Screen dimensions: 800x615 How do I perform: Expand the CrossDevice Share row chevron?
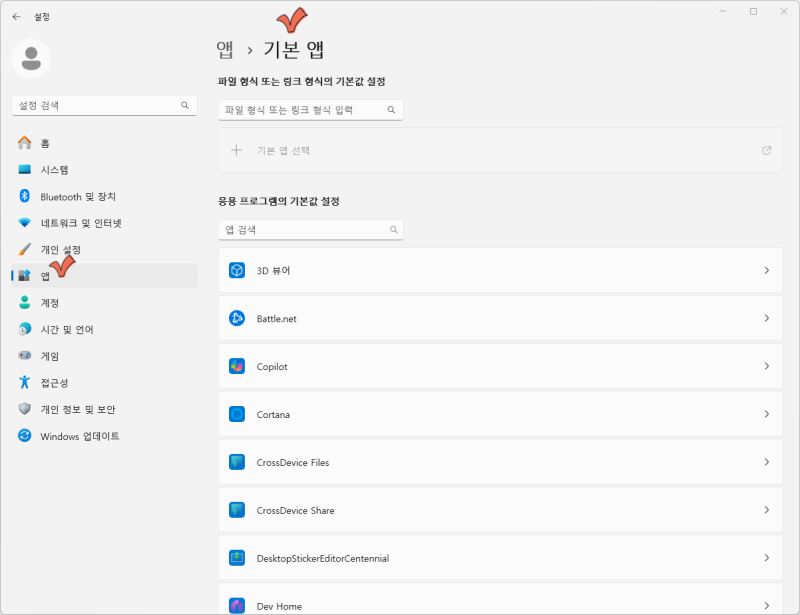766,510
